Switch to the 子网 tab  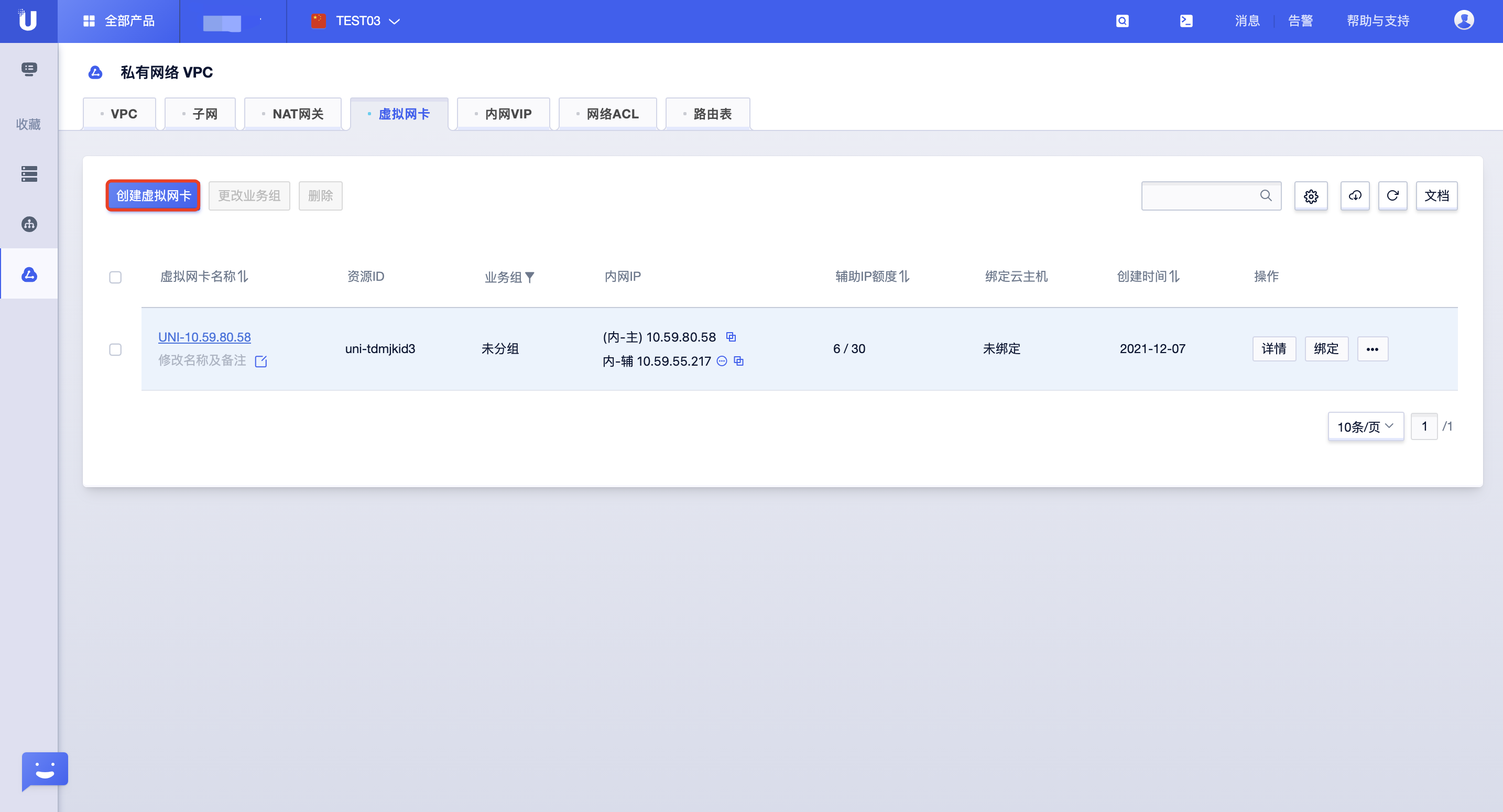(200, 114)
